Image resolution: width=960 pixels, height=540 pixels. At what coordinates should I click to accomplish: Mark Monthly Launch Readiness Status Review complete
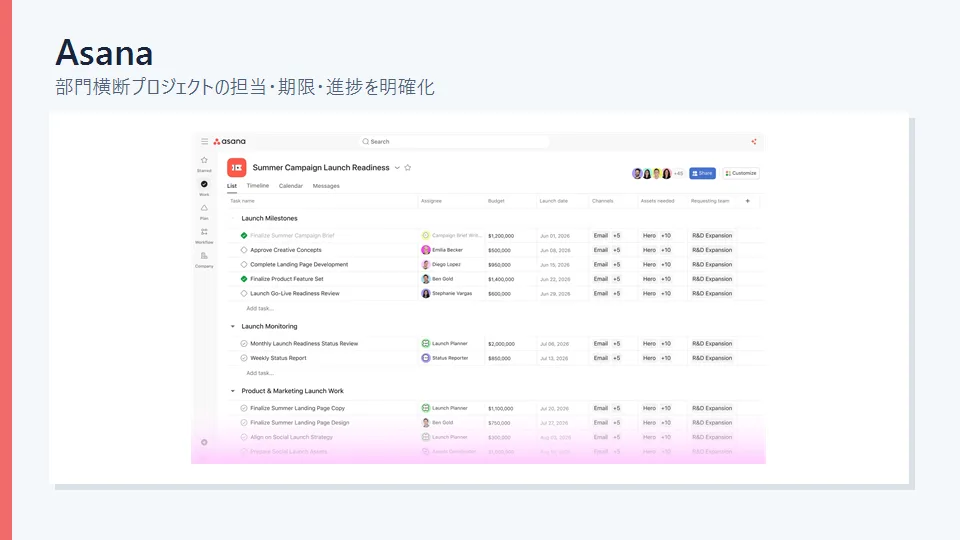pos(244,343)
